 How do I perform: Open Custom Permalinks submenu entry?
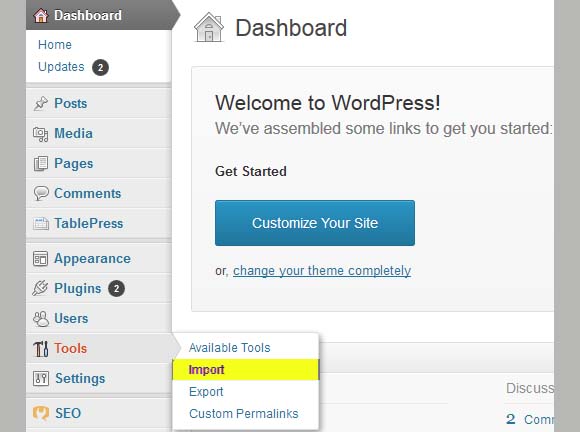pos(244,414)
